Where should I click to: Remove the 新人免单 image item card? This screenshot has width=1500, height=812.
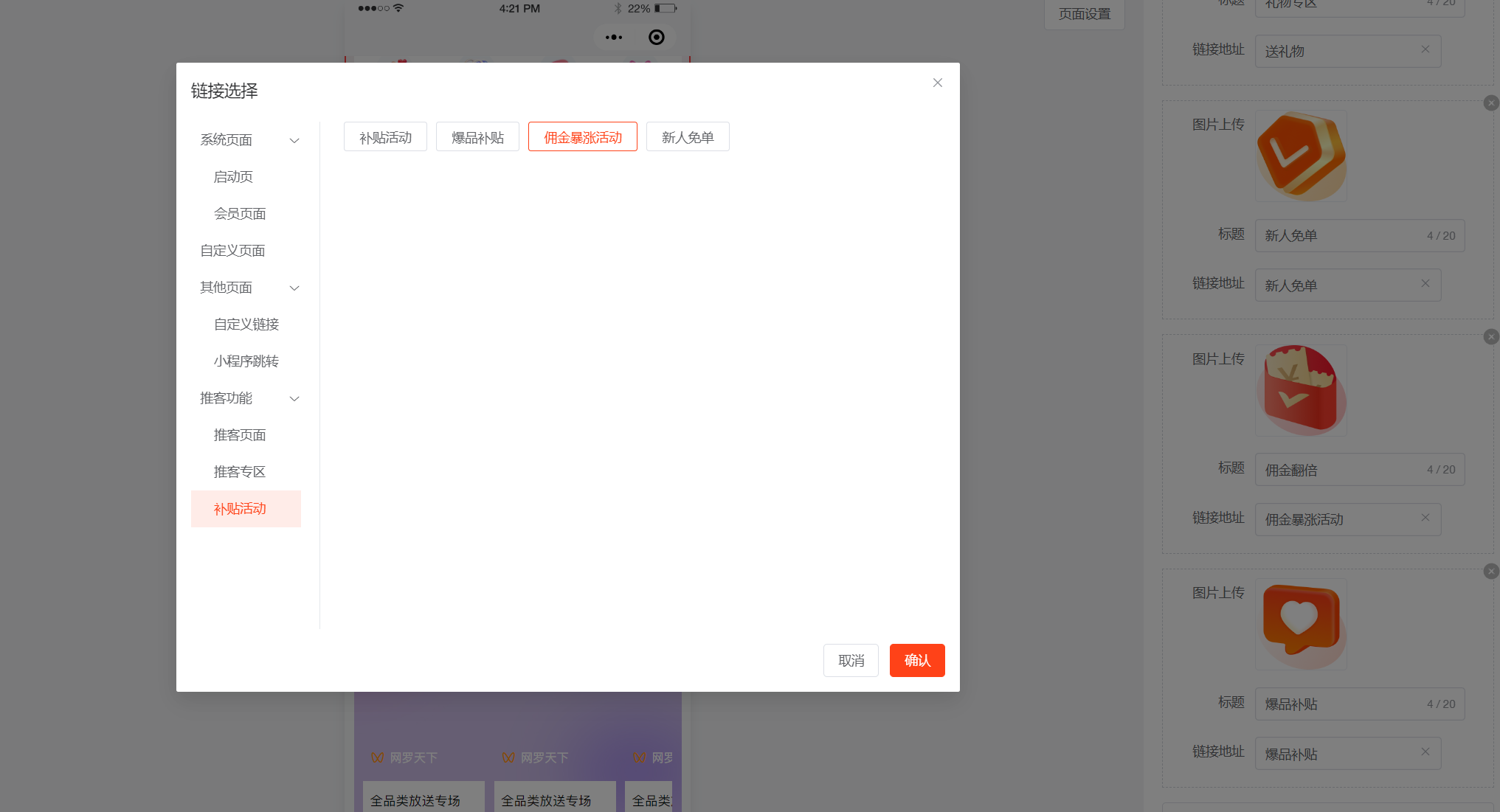pyautogui.click(x=1490, y=103)
